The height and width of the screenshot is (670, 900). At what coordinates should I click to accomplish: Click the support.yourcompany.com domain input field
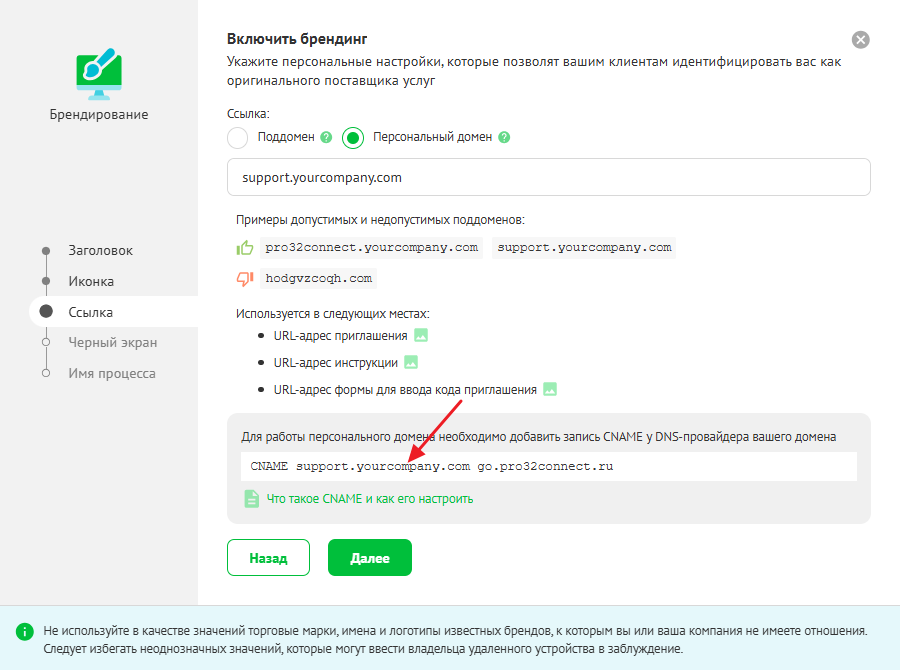[548, 177]
